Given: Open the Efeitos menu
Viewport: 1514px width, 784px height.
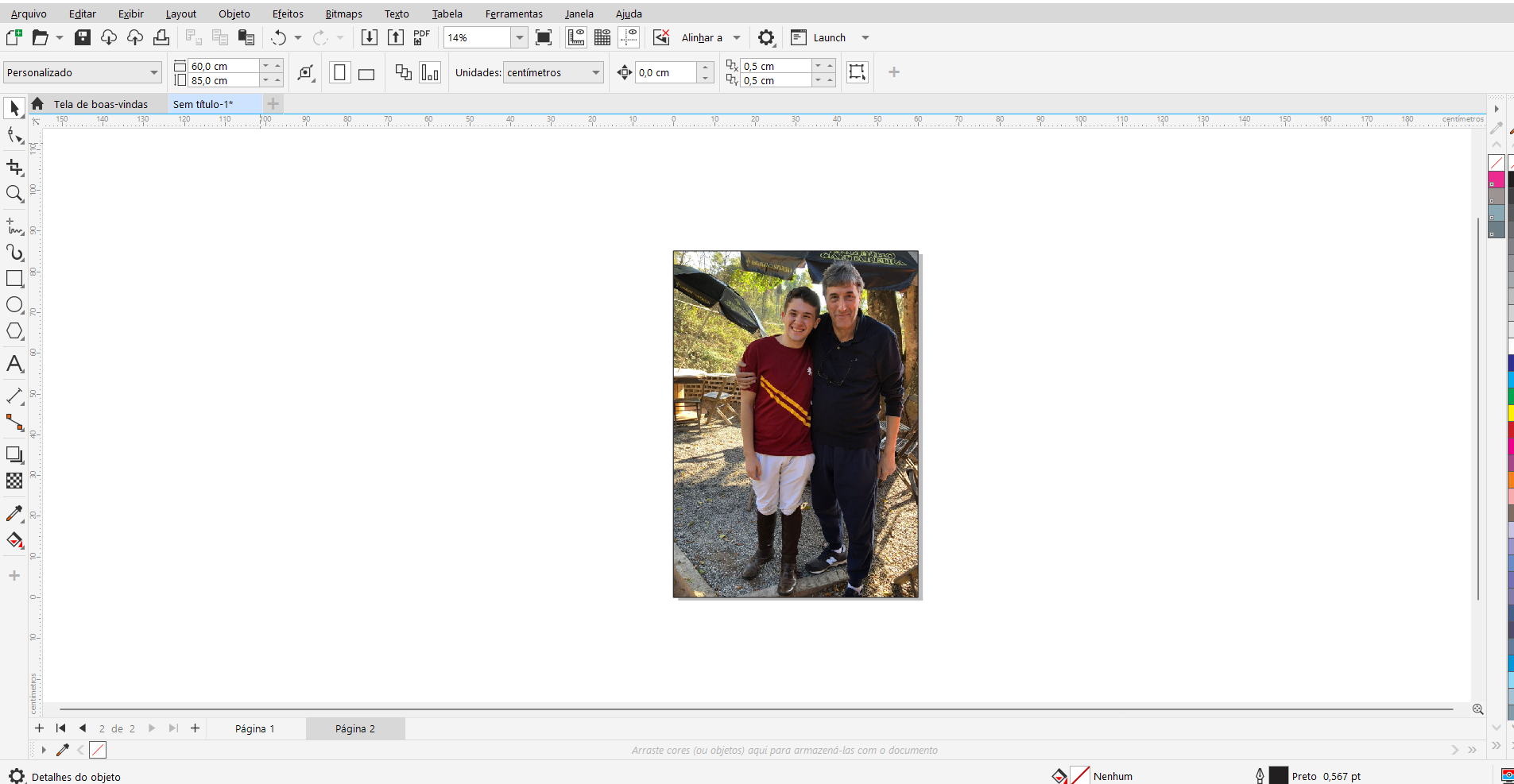Looking at the screenshot, I should click(288, 14).
